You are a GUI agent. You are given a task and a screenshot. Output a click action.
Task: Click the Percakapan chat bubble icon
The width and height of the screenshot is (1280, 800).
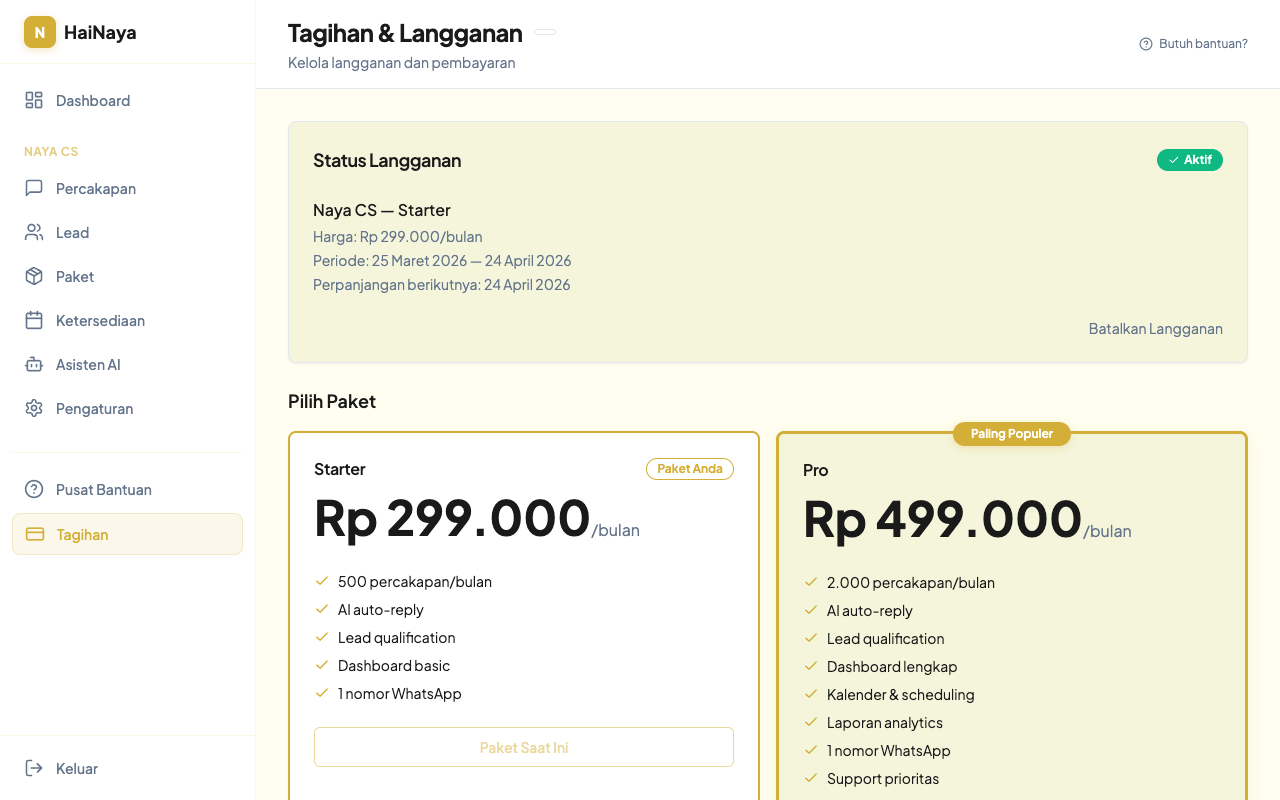coord(34,188)
